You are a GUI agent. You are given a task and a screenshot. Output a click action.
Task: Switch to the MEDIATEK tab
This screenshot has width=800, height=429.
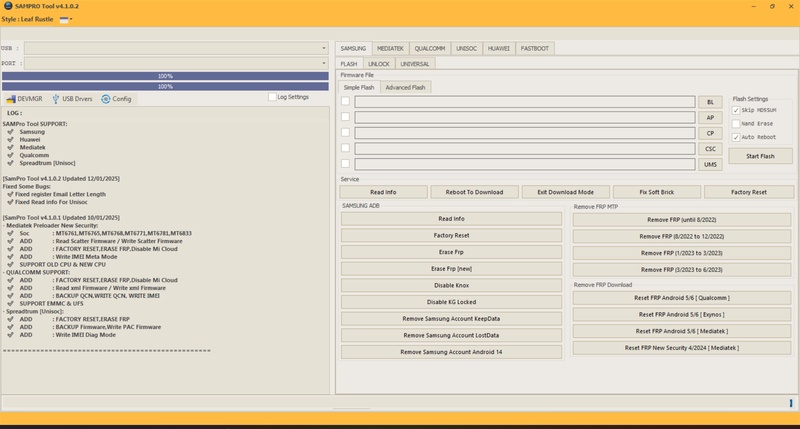(x=390, y=48)
